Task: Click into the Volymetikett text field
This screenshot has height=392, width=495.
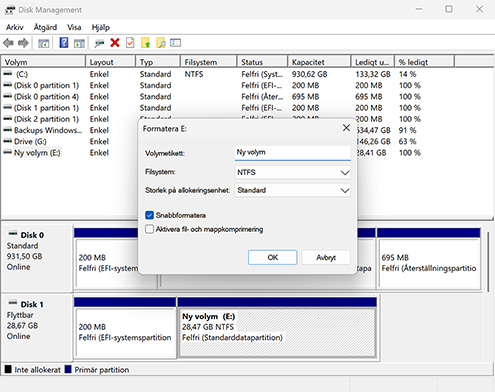Action: [x=292, y=153]
